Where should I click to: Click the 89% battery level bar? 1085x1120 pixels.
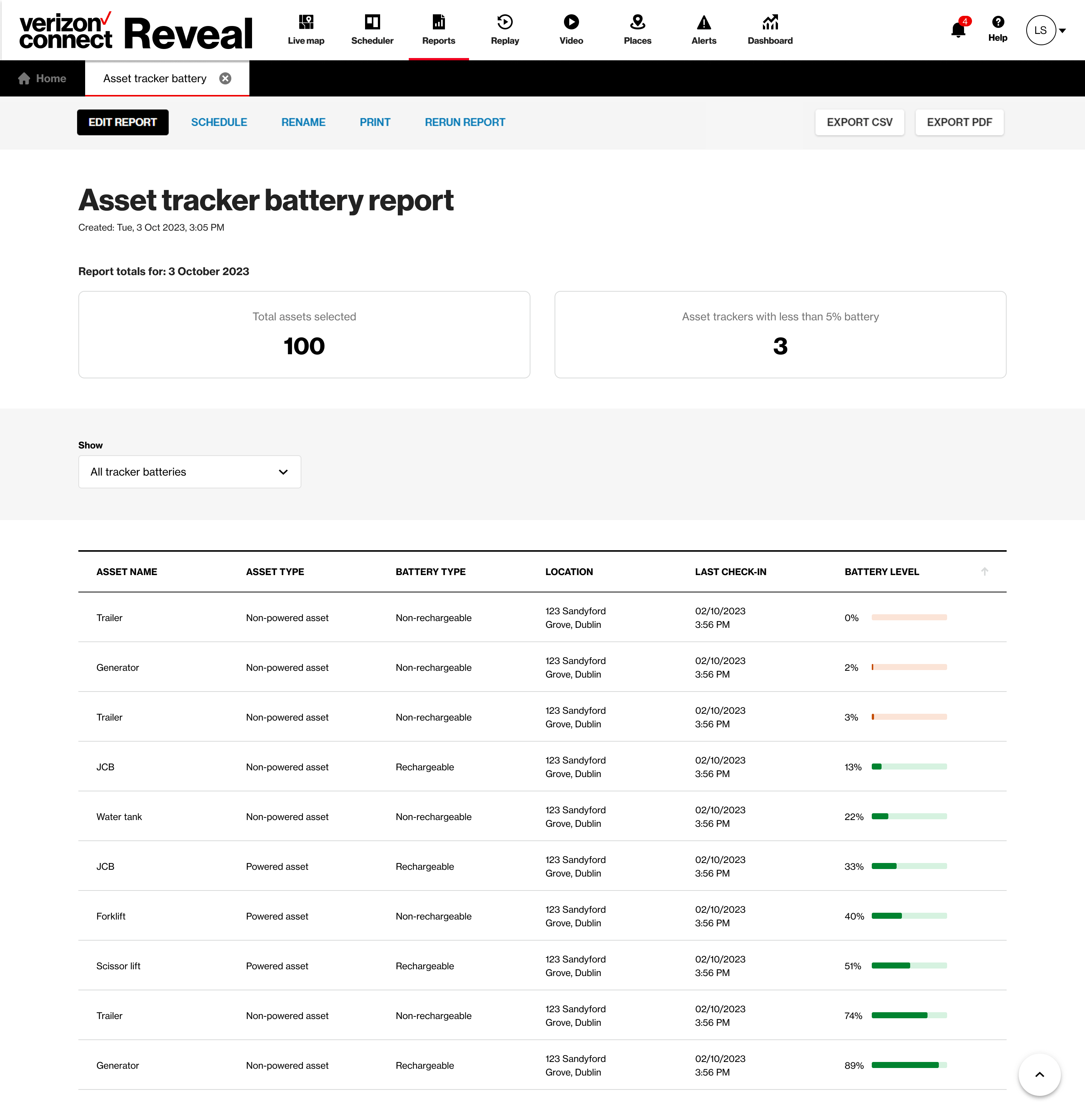click(x=909, y=1065)
